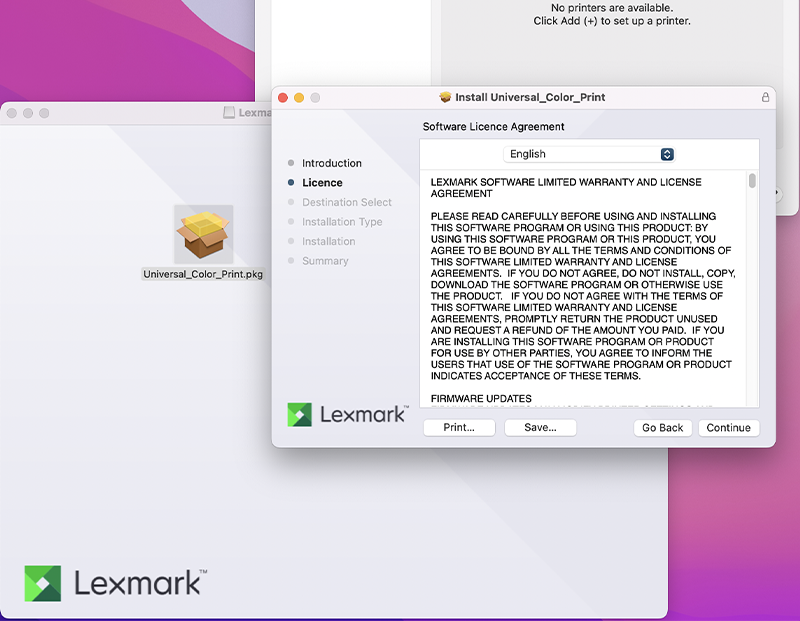The image size is (800, 621).
Task: Select the Introduction step in the sidebar
Action: 332,163
